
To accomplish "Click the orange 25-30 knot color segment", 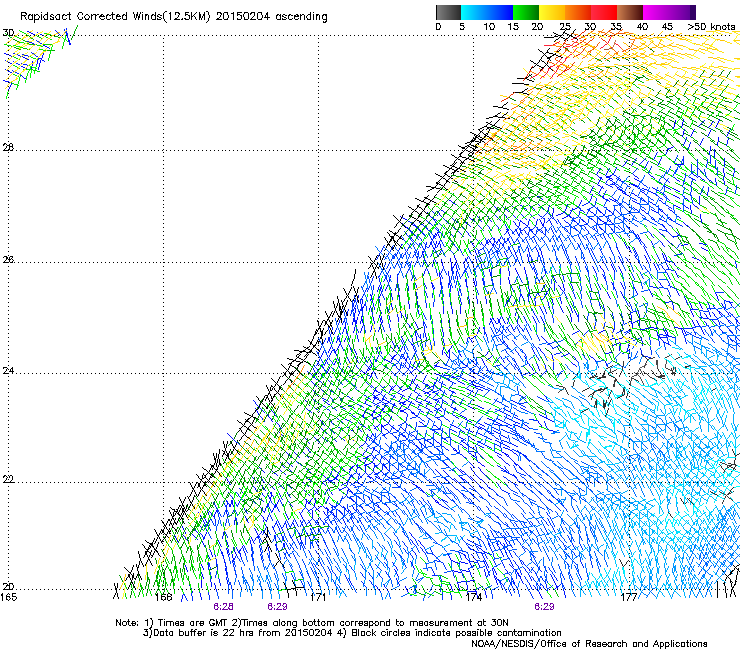I will point(578,12).
